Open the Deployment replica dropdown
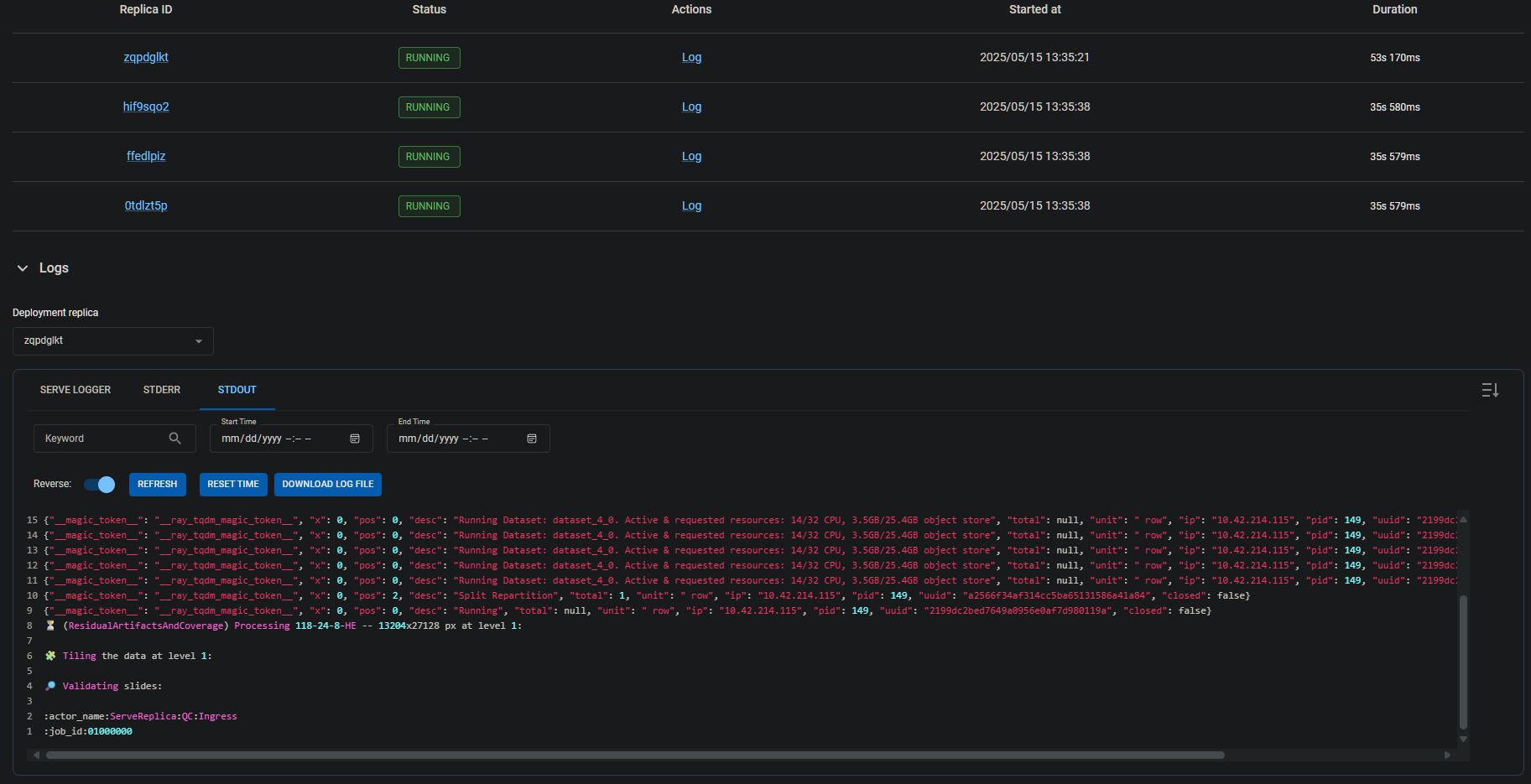This screenshot has width=1531, height=784. 113,341
